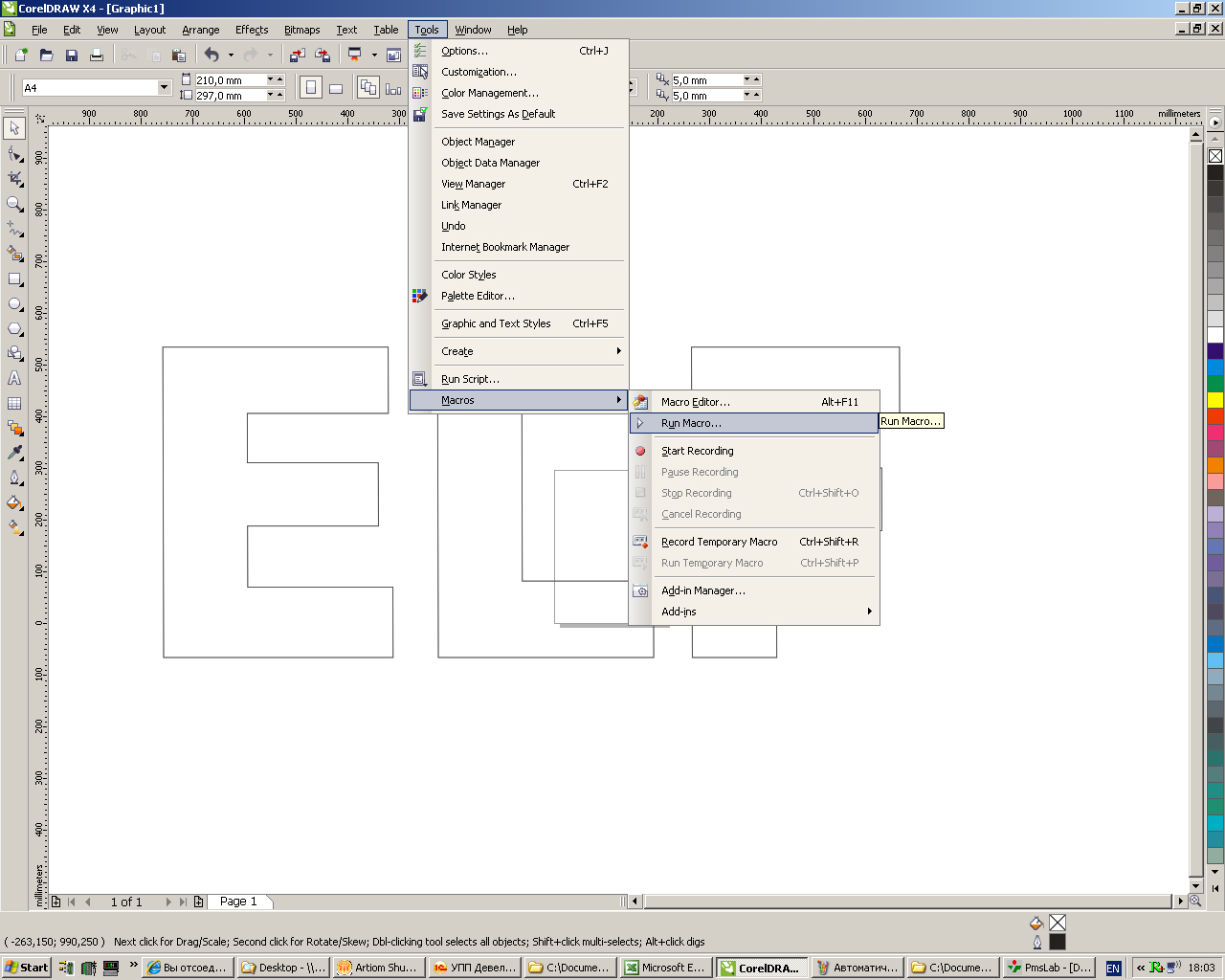The image size is (1225, 980).
Task: Open Add-in Manager... entry
Action: 754,590
